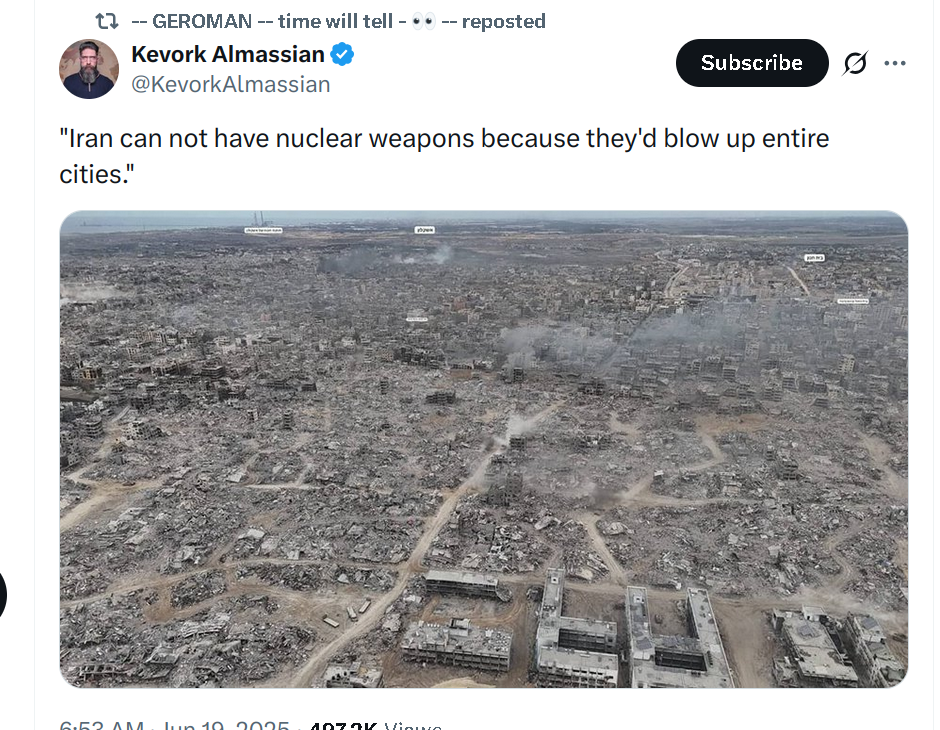
Task: Open Grok explain icon beside Subscribe
Action: (855, 63)
